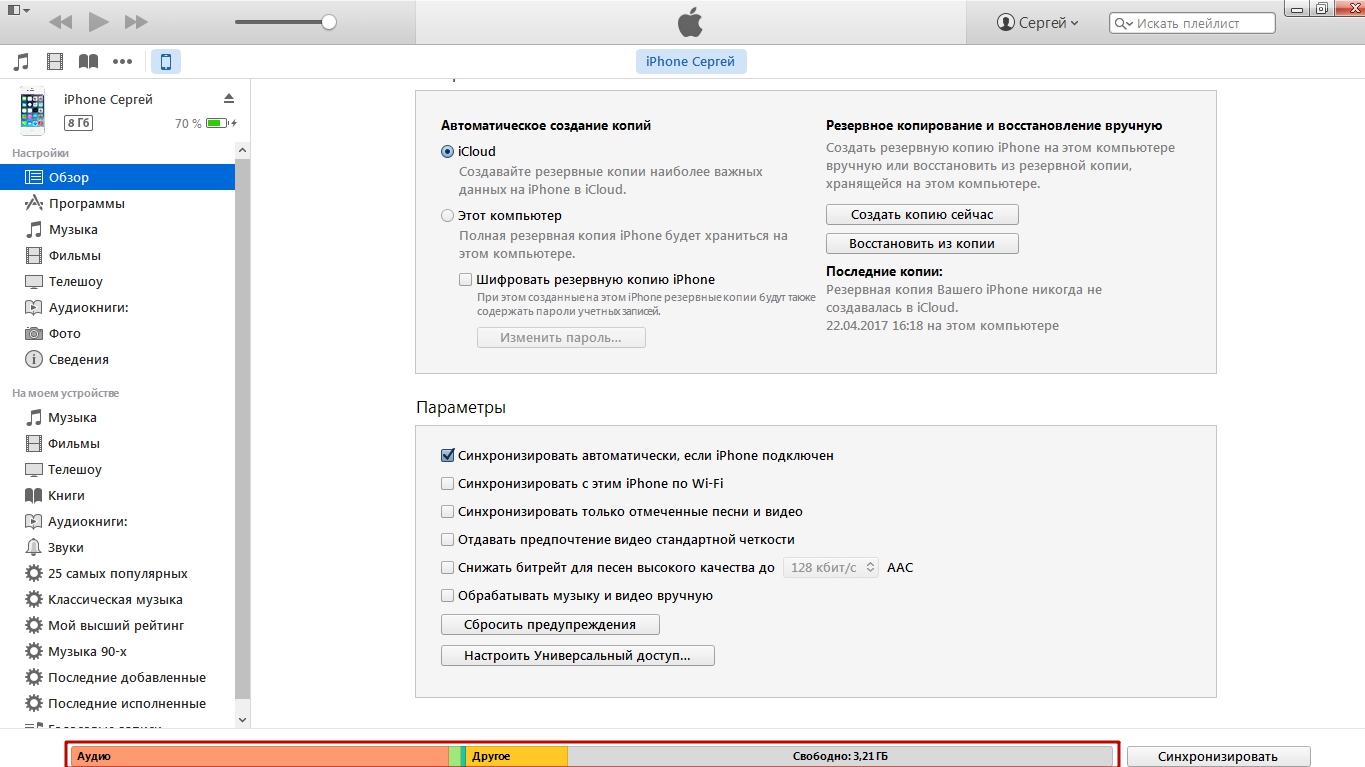1365x767 pixels.
Task: Skip to the next track
Action: [x=136, y=21]
